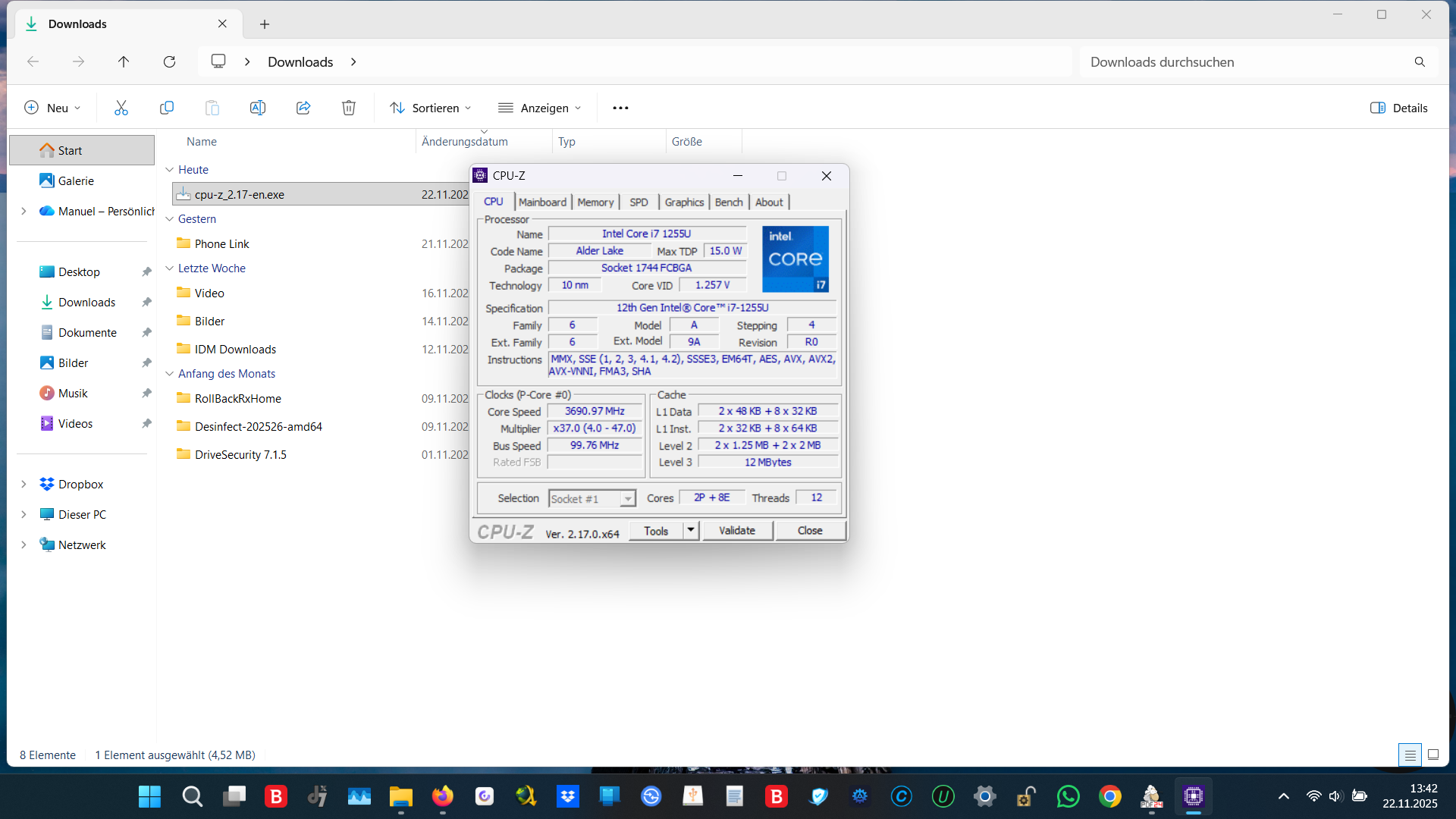Switch to the Mainboard tab
The height and width of the screenshot is (819, 1456).
click(x=542, y=202)
